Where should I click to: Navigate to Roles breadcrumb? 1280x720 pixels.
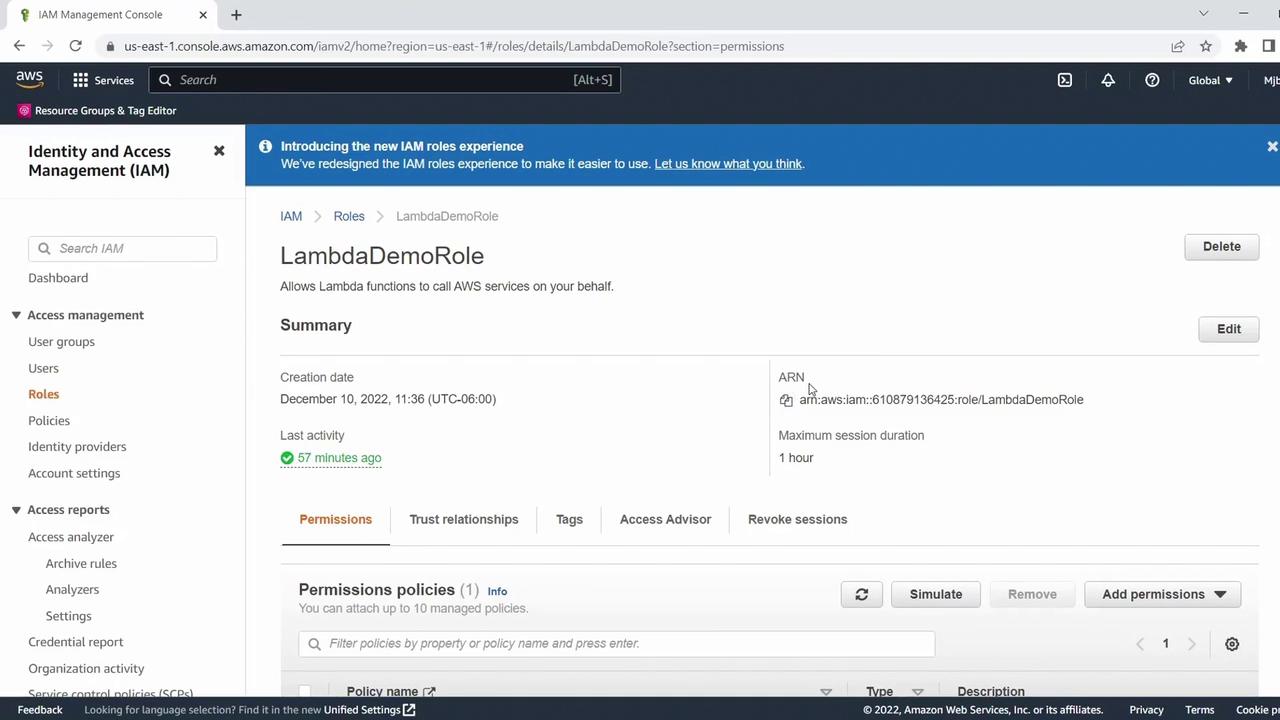coord(349,216)
